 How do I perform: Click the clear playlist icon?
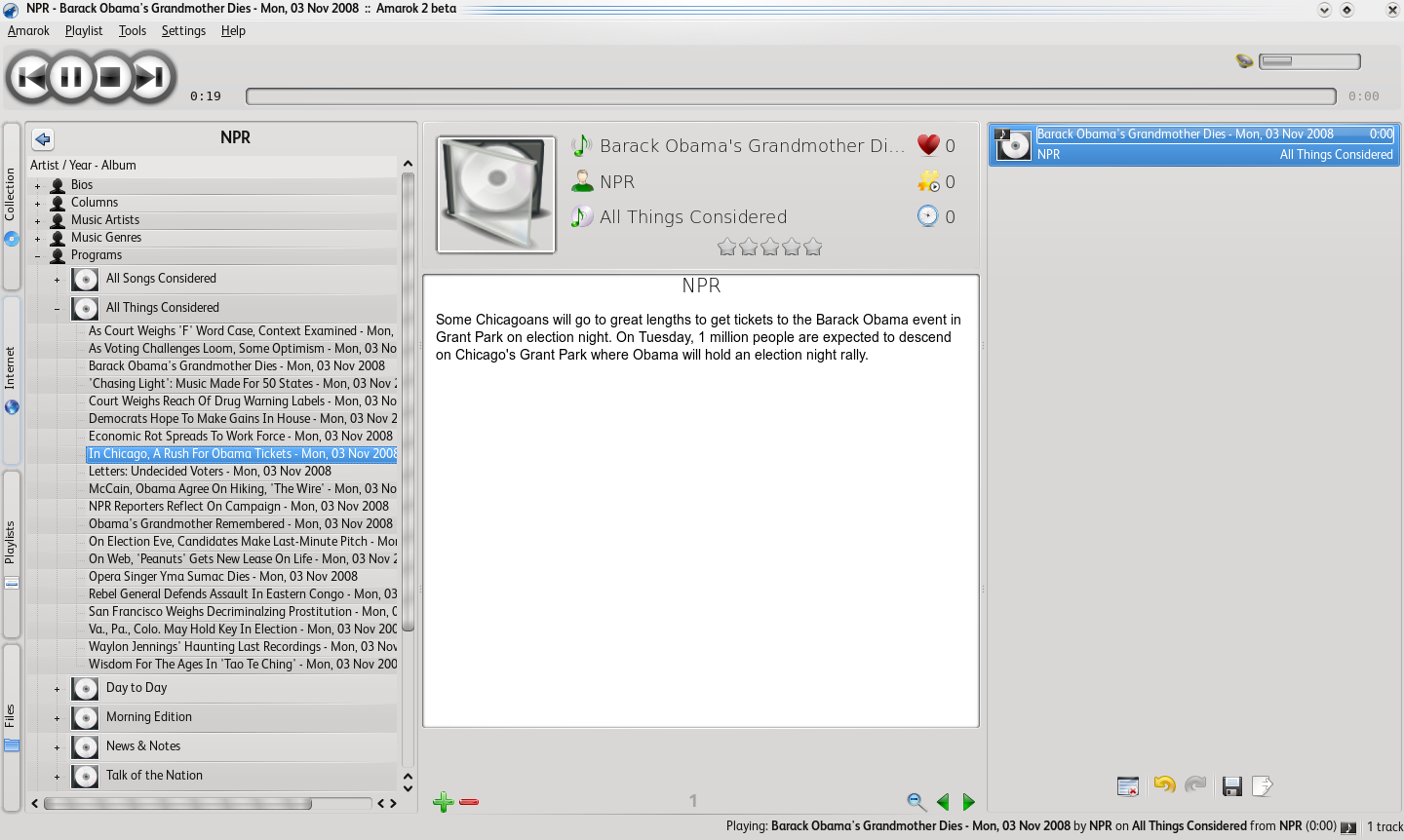coord(1128,786)
